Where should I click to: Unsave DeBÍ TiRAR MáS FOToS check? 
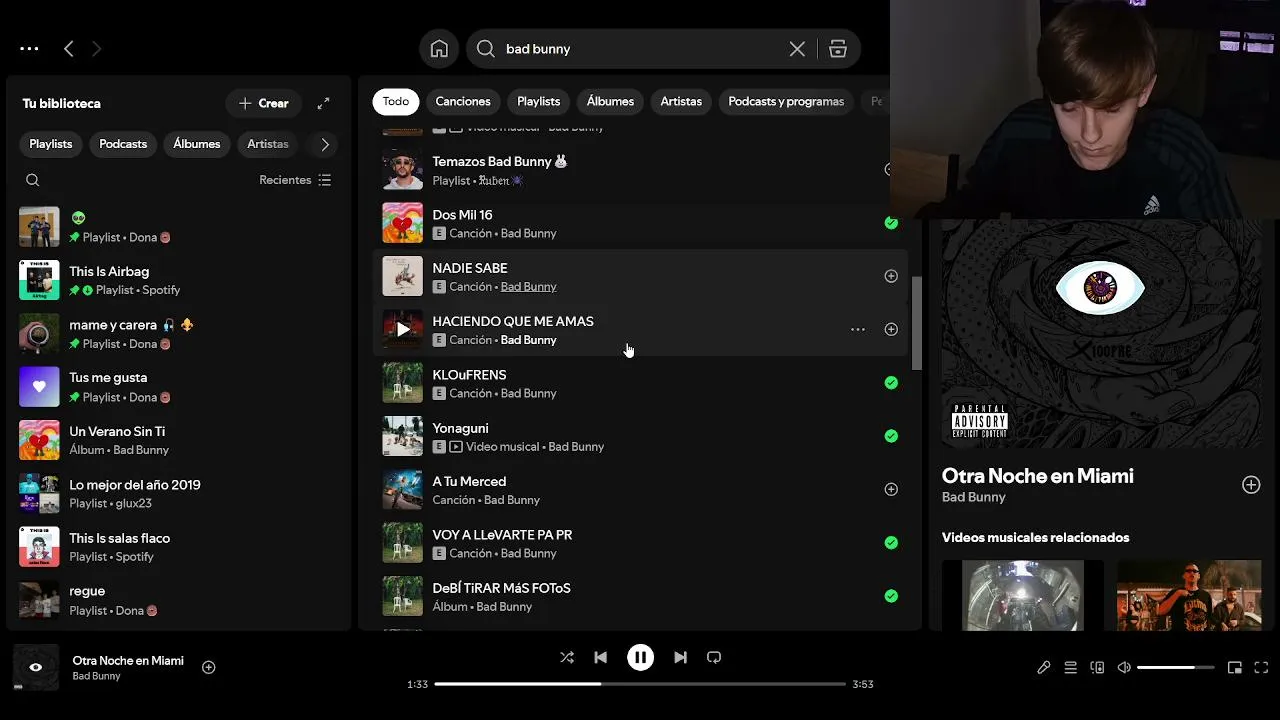[x=891, y=596]
